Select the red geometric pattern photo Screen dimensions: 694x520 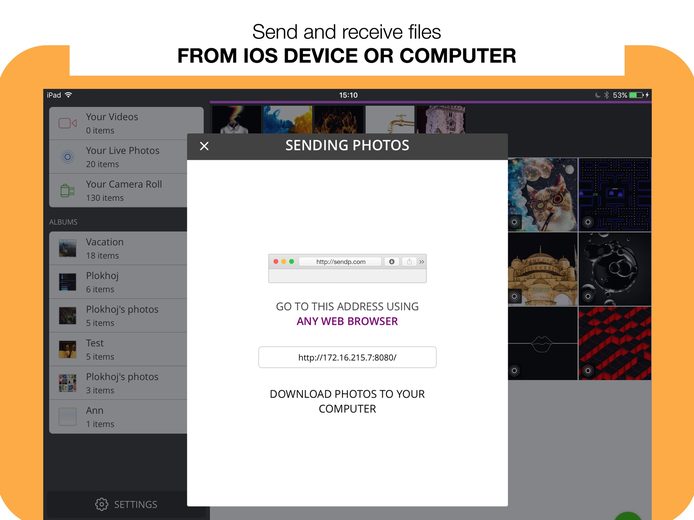[x=615, y=343]
